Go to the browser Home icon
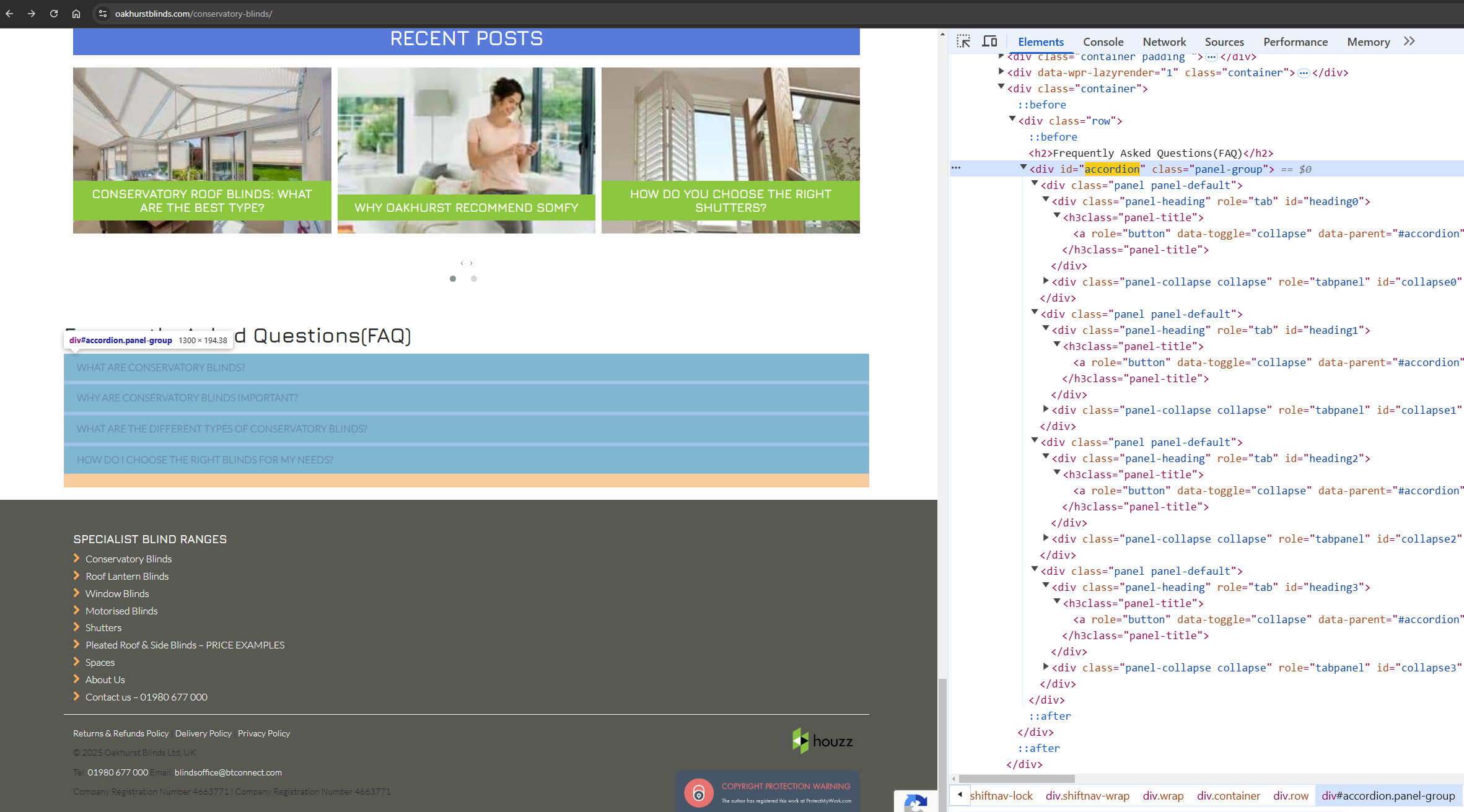Image resolution: width=1464 pixels, height=812 pixels. click(76, 14)
